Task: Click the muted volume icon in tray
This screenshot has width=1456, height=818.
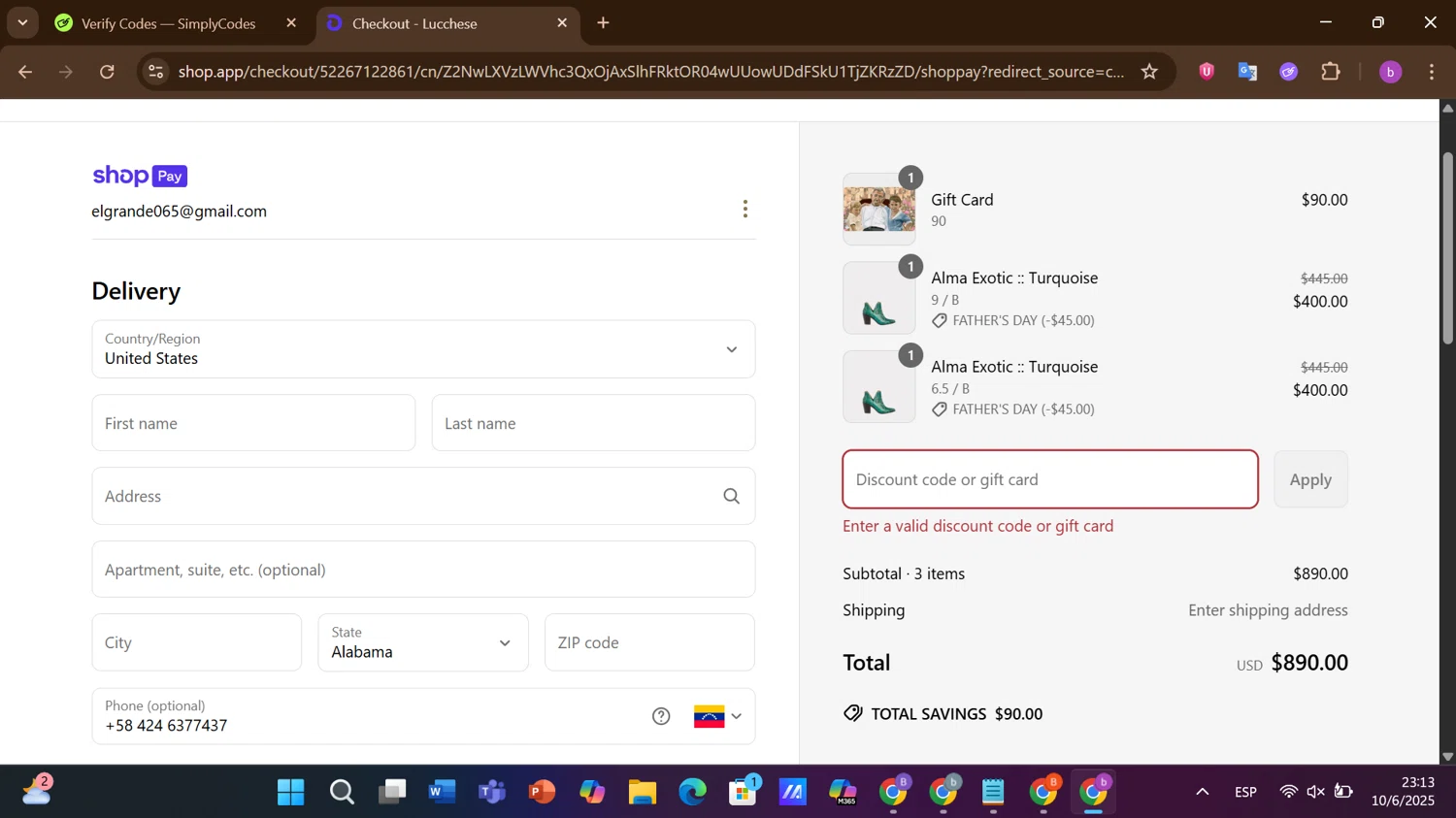Action: (x=1316, y=793)
